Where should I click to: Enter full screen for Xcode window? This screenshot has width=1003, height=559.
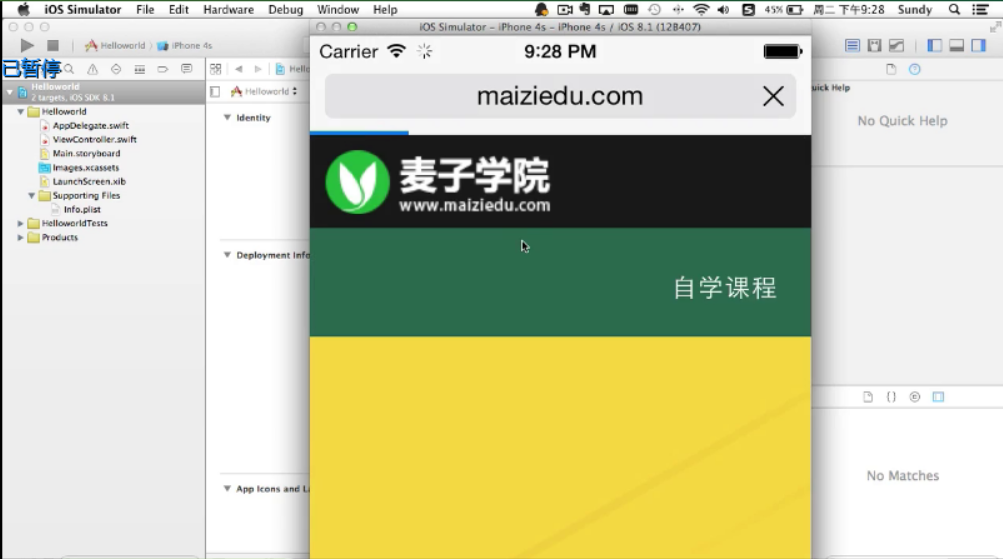click(x=995, y=27)
